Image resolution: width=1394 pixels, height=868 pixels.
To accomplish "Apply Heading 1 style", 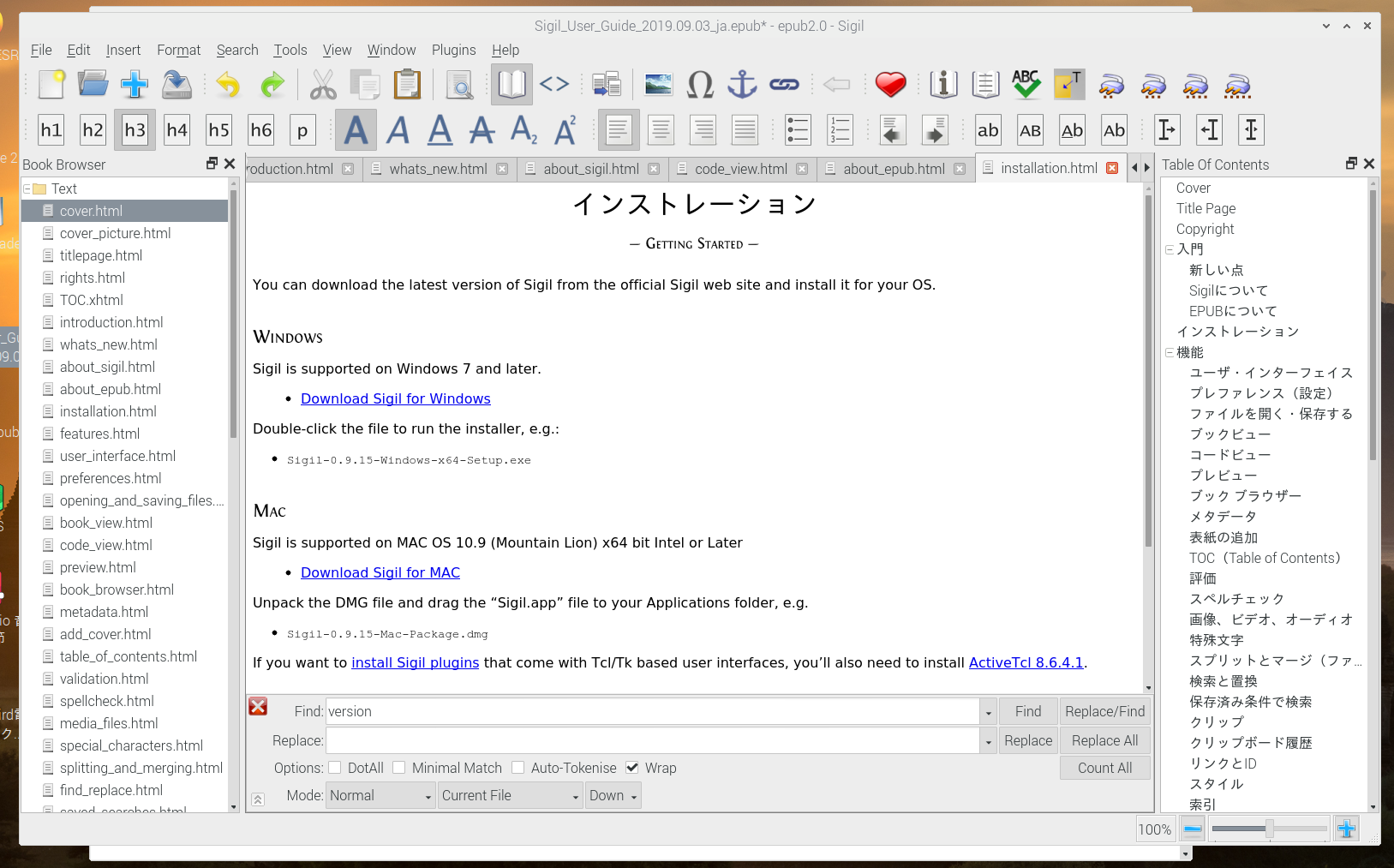I will click(x=51, y=130).
